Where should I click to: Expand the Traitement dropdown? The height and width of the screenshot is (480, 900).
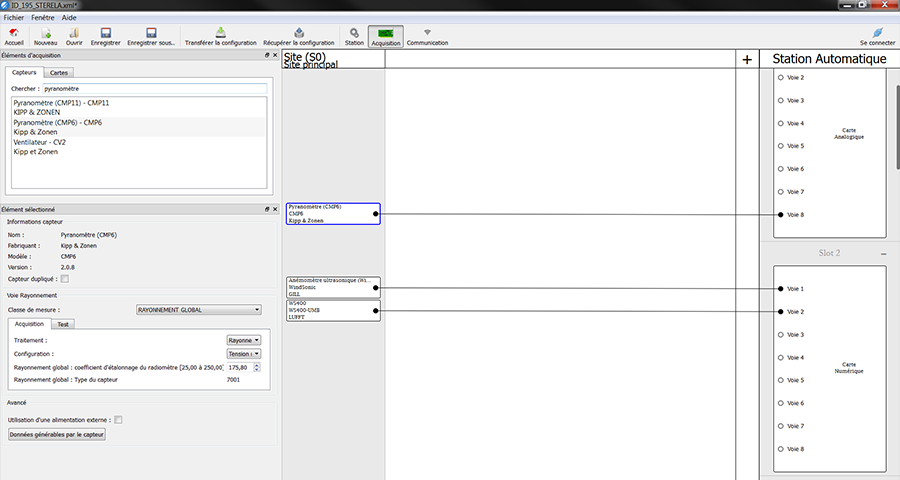244,340
